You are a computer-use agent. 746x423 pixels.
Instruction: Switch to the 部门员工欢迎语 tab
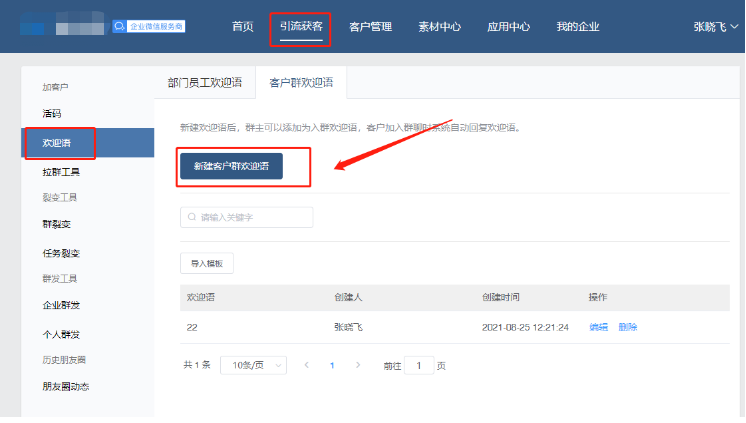click(x=205, y=83)
